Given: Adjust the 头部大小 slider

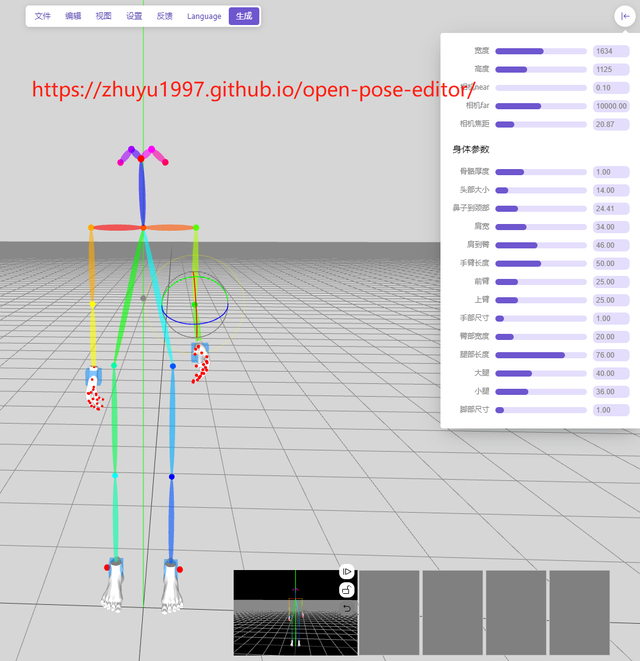Looking at the screenshot, I should (x=541, y=190).
